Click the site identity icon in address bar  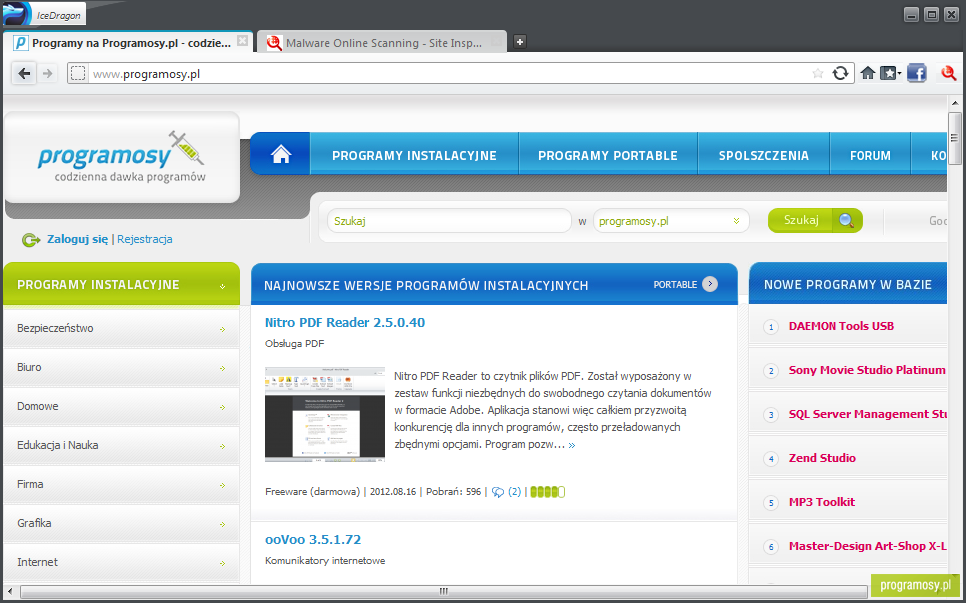point(78,74)
